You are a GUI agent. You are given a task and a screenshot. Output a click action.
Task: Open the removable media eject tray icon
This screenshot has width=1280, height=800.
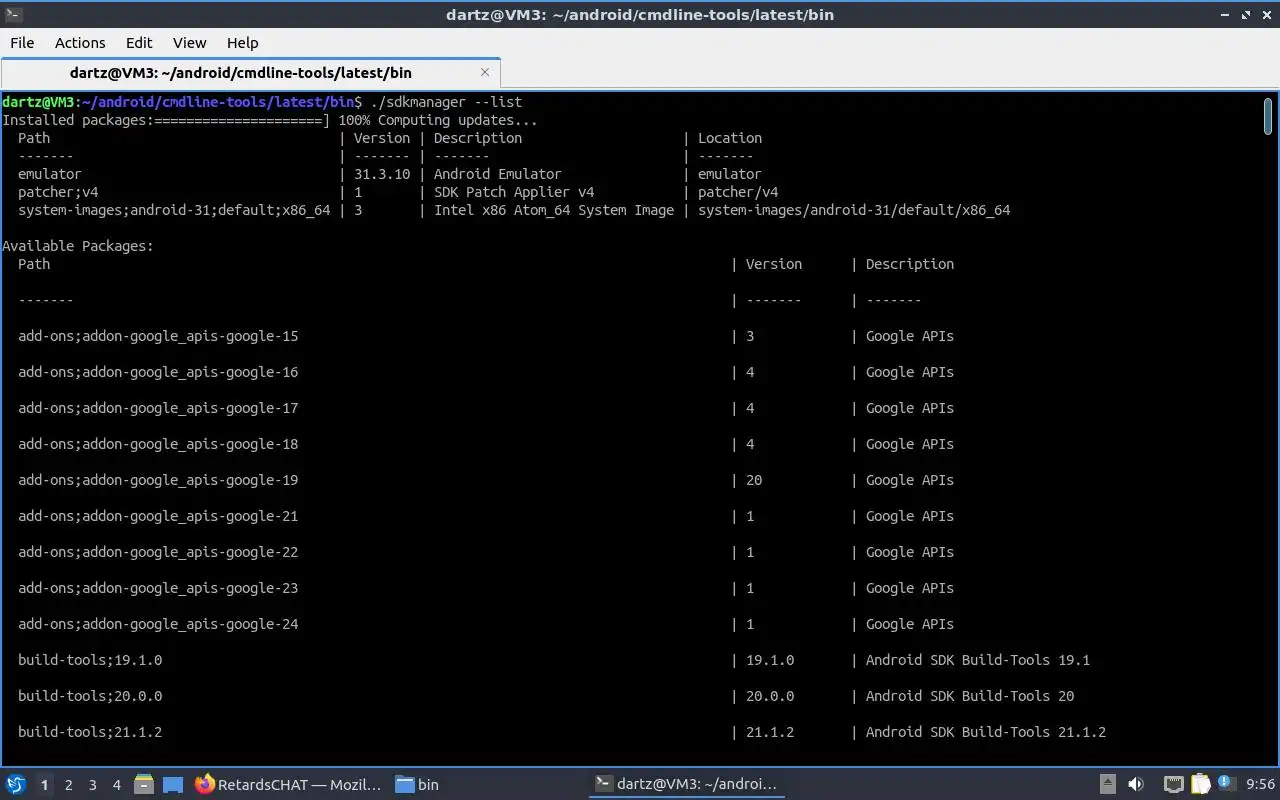point(1108,784)
